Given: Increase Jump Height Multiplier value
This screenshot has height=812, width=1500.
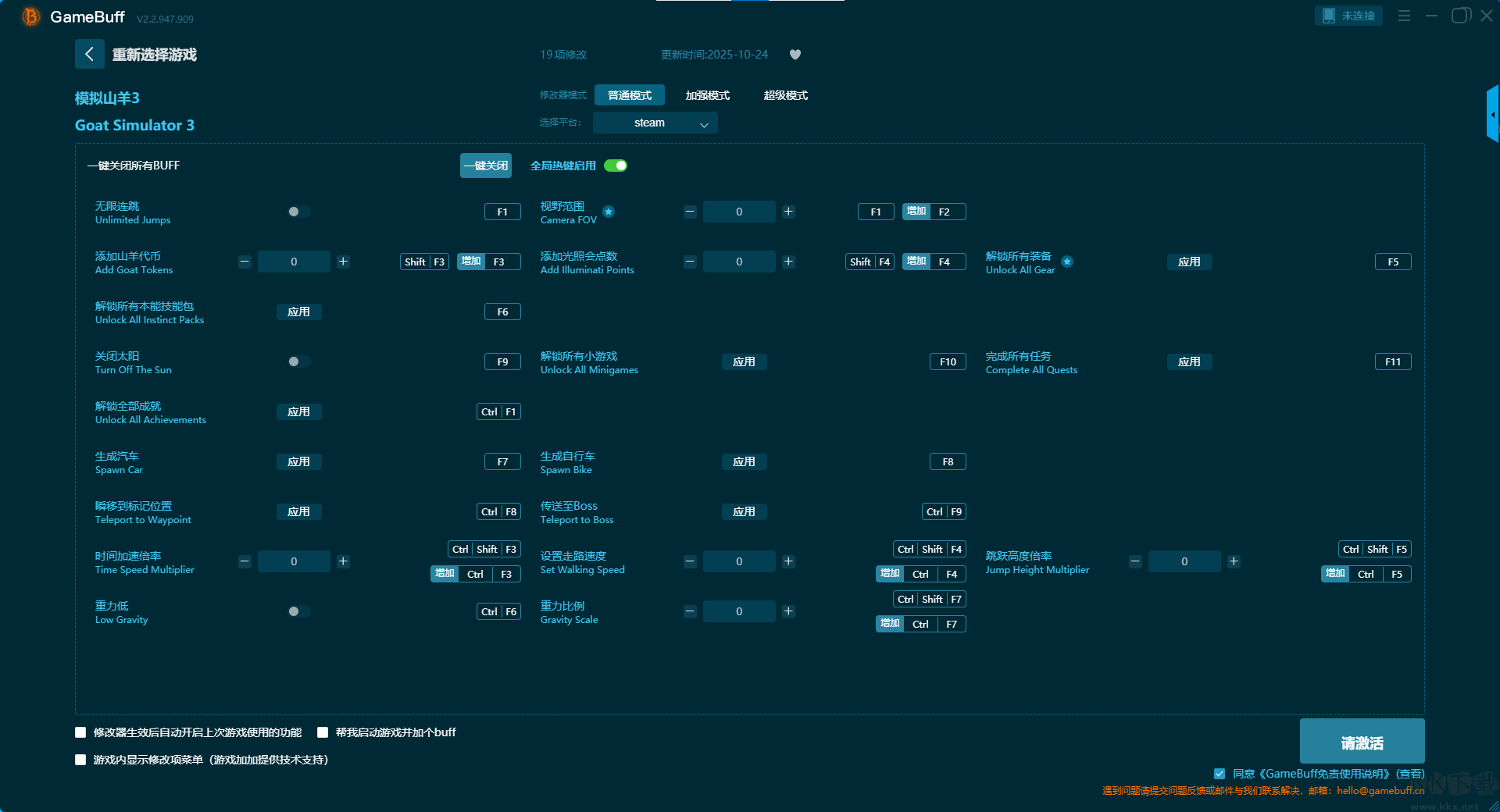Looking at the screenshot, I should click(1234, 561).
